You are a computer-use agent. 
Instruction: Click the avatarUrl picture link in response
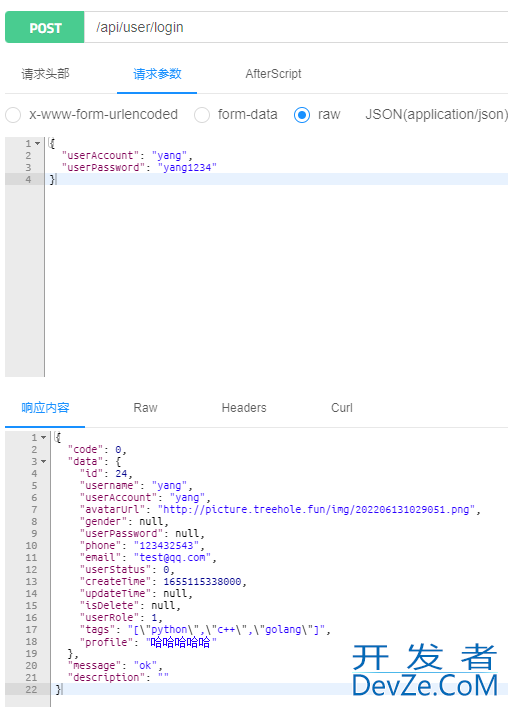click(x=316, y=510)
